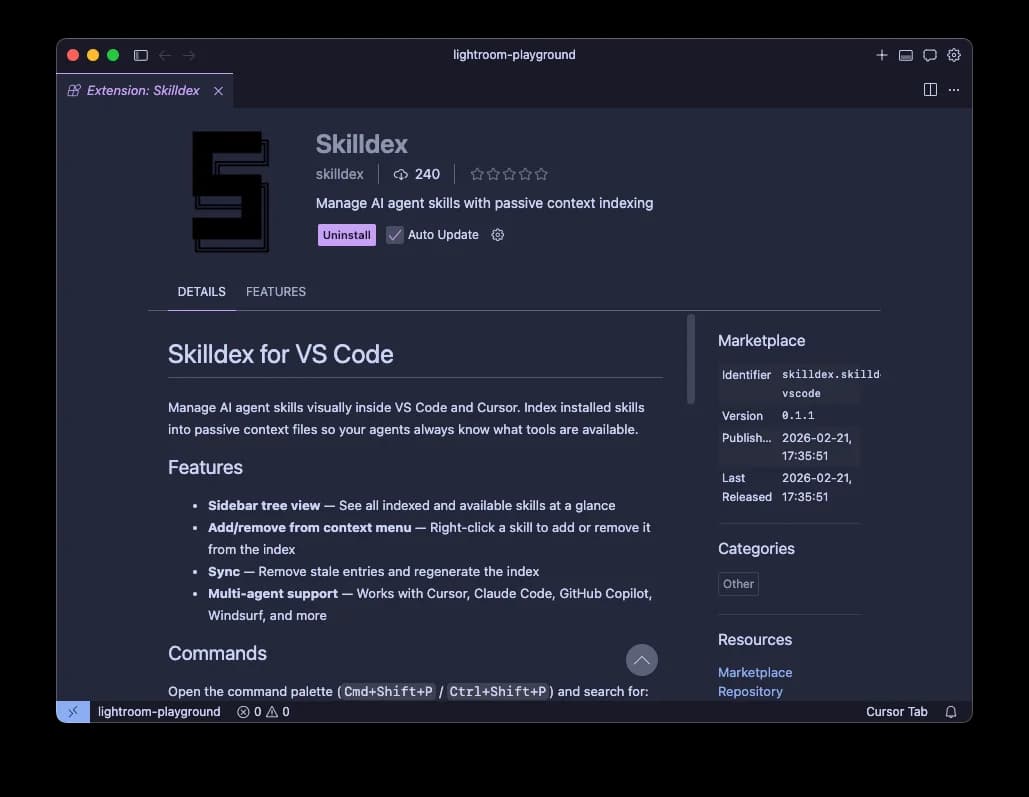The height and width of the screenshot is (797, 1029).
Task: Split the editor with split icon
Action: pos(930,90)
